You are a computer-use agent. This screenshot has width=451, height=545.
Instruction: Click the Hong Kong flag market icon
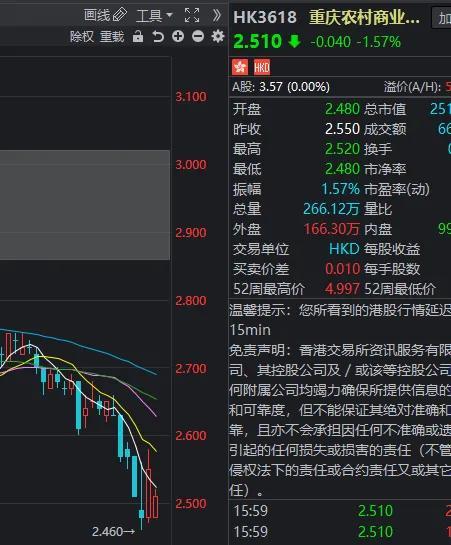[x=240, y=67]
